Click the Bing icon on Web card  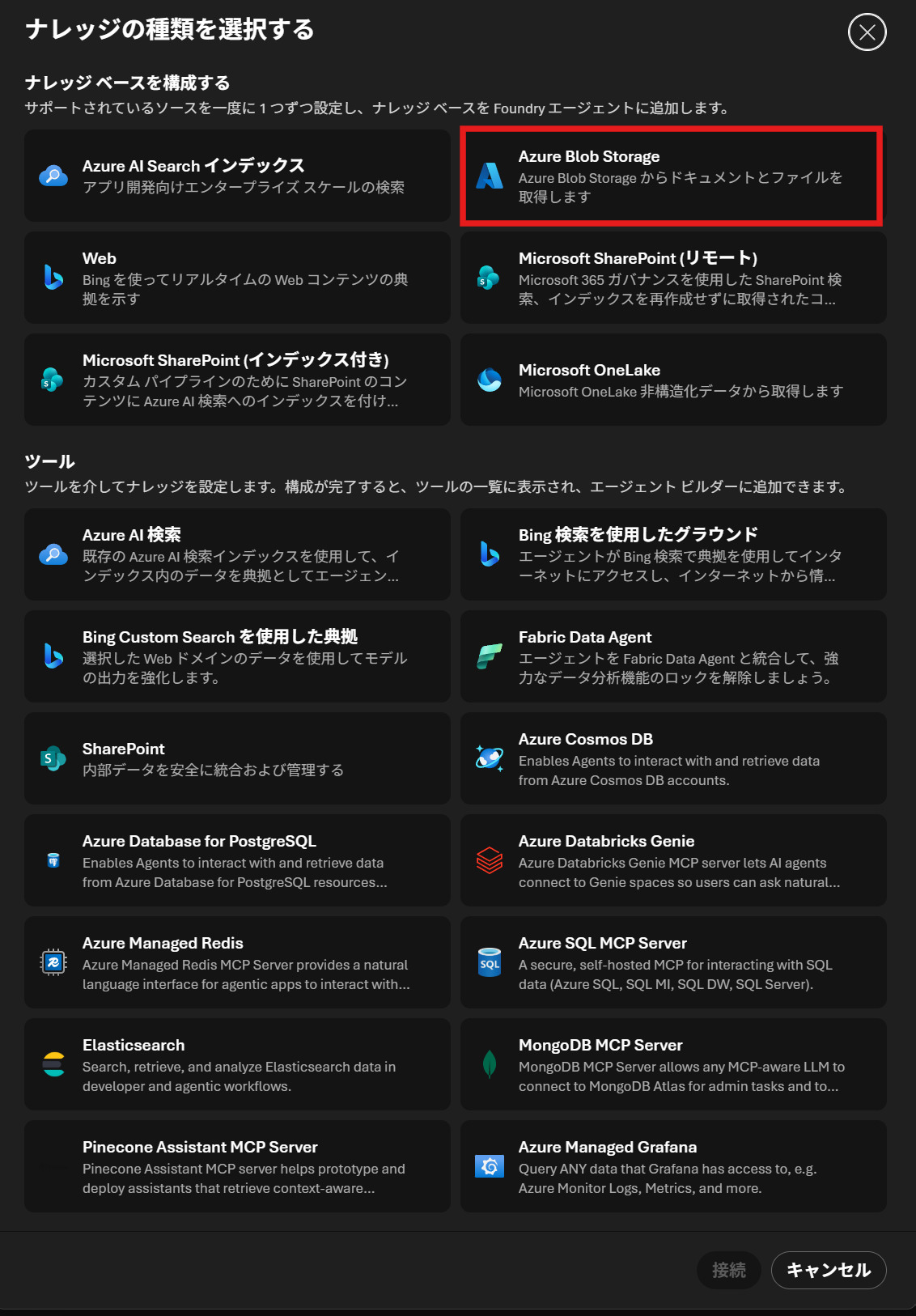pyautogui.click(x=53, y=278)
